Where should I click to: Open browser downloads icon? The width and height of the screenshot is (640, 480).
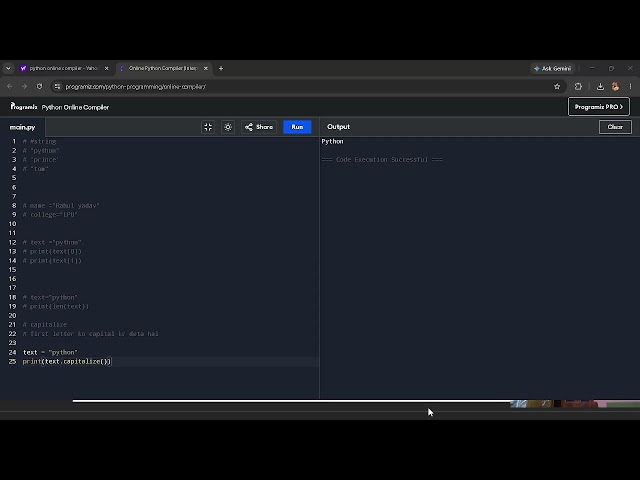pyautogui.click(x=600, y=87)
